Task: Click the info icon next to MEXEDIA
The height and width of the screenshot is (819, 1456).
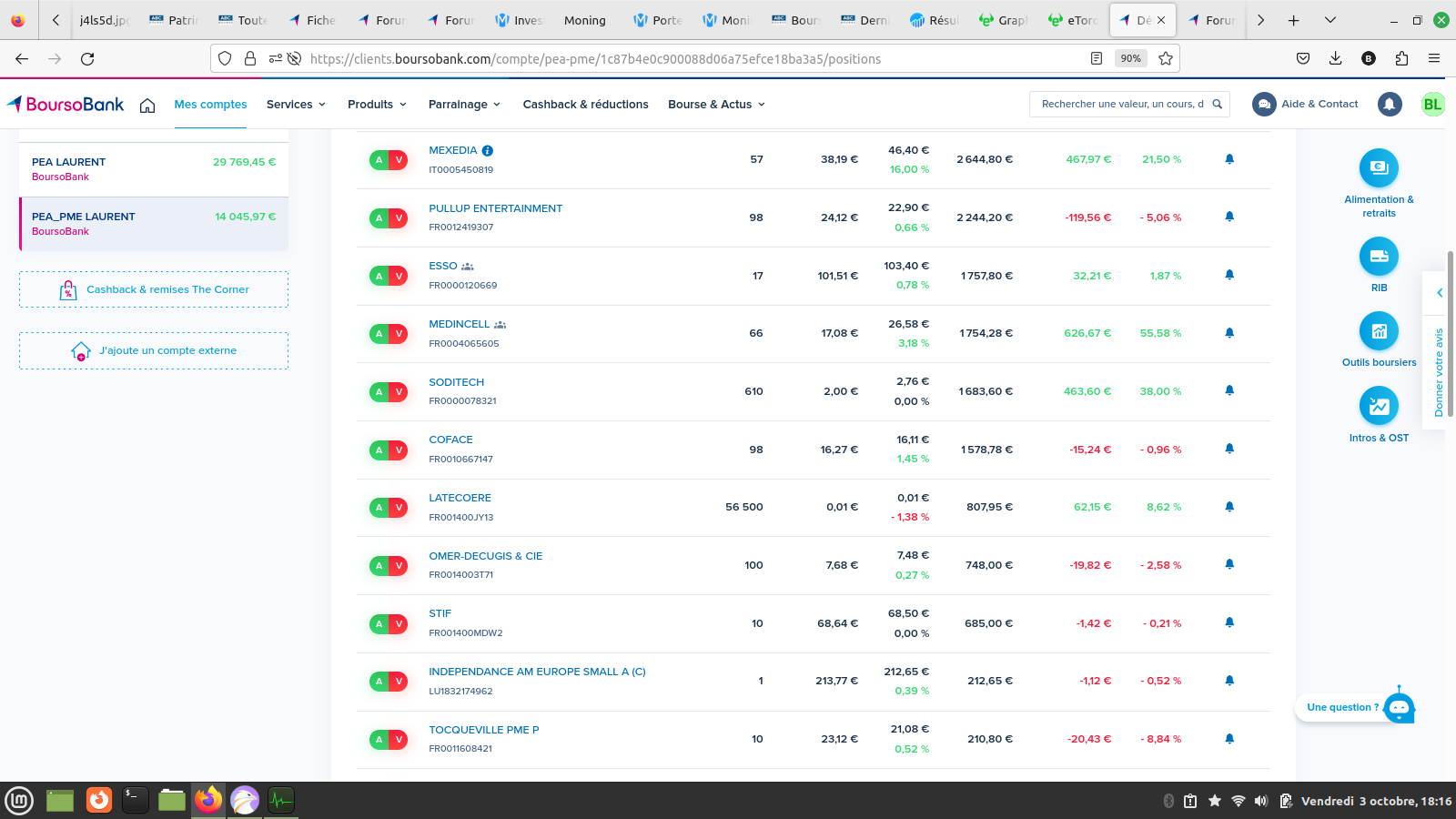Action: (488, 151)
